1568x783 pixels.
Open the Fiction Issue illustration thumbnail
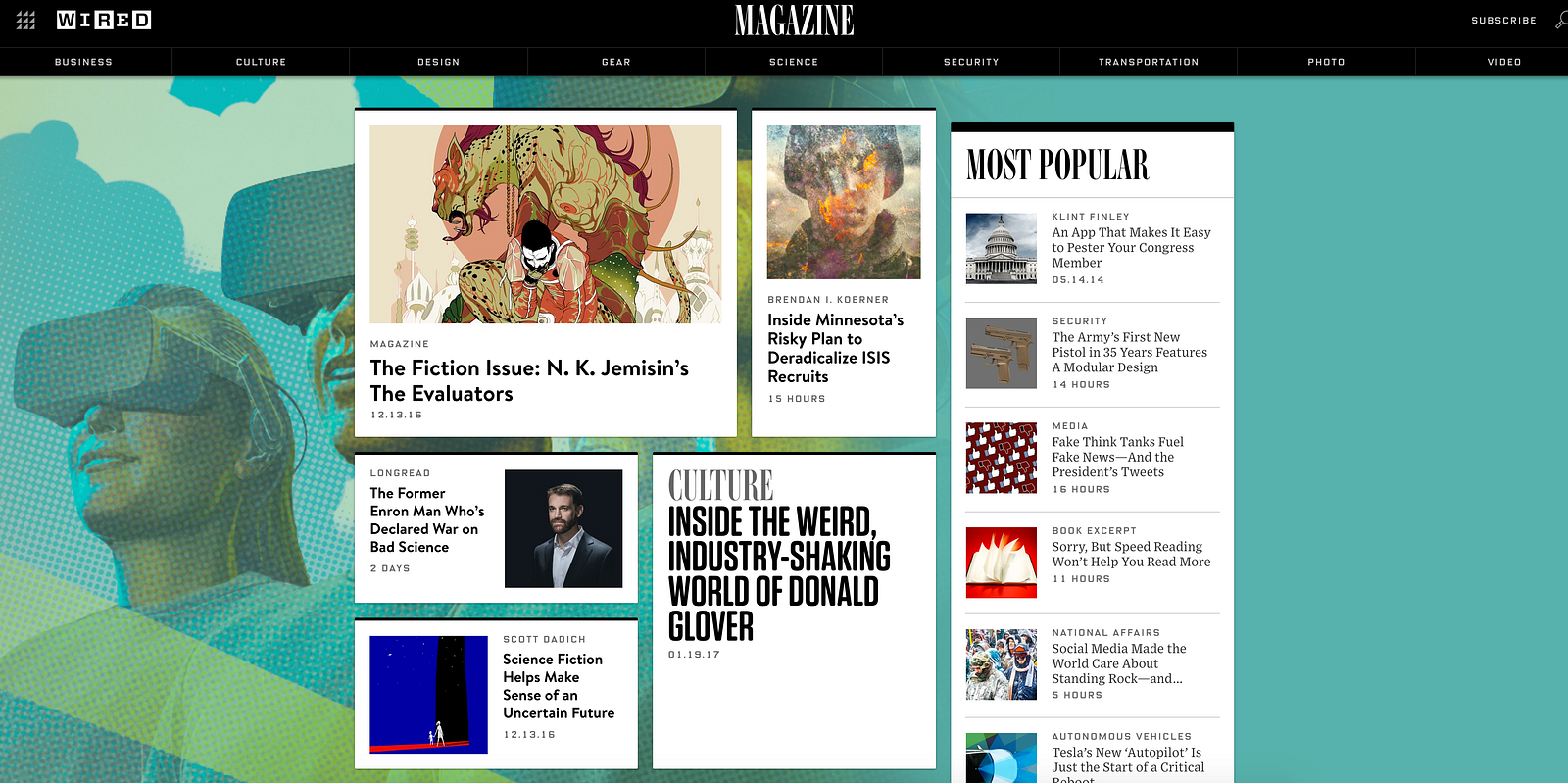tap(546, 224)
